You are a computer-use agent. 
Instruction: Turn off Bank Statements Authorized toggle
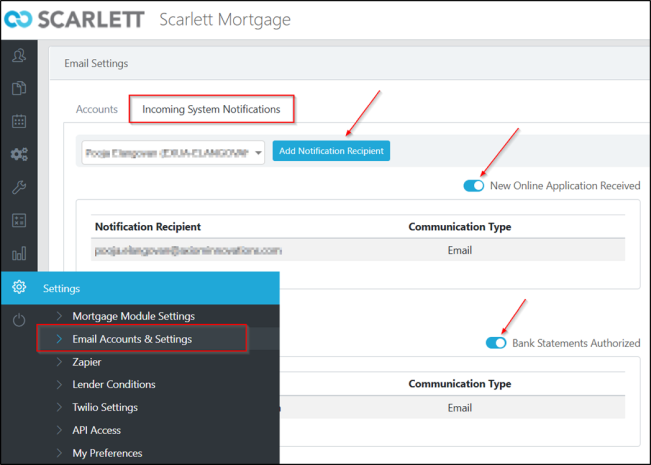click(x=496, y=343)
